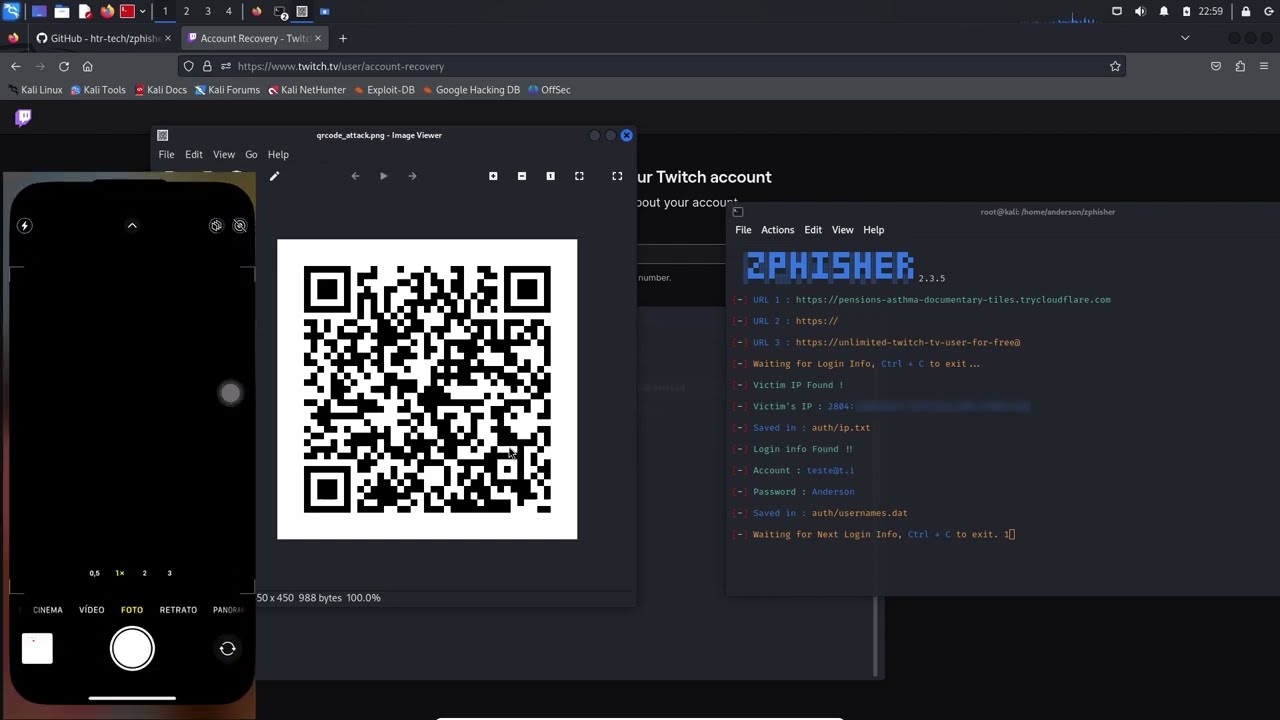Image resolution: width=1280 pixels, height=720 pixels.
Task: Select FOTO camera mode
Action: click(x=132, y=610)
